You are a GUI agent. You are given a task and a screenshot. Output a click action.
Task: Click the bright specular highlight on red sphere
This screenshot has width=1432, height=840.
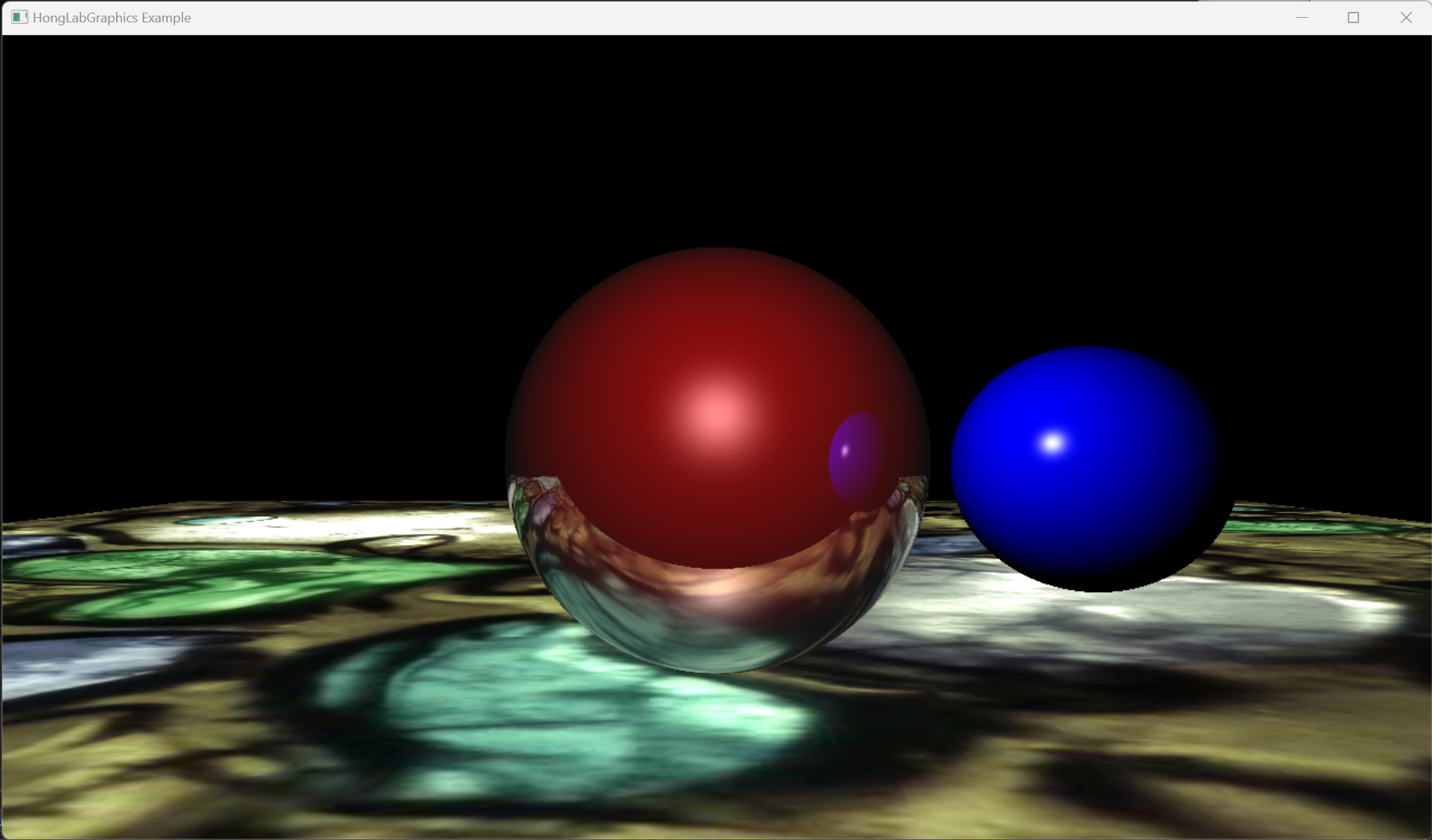click(717, 412)
